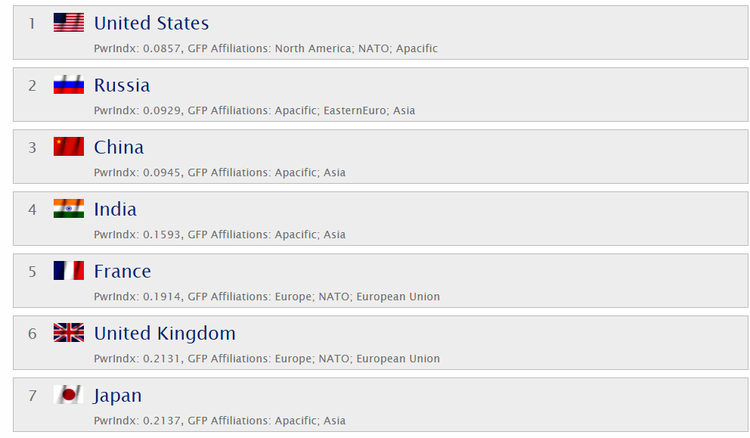Click United States PwrIndx 0.0857 details text

pos(265,48)
